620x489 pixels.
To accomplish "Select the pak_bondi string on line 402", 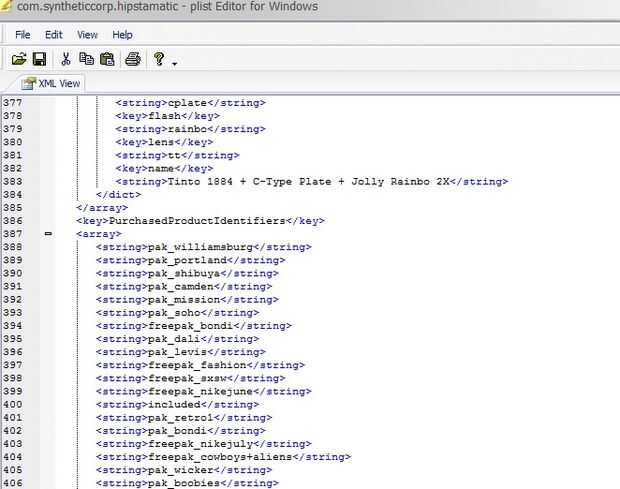I will 181,430.
